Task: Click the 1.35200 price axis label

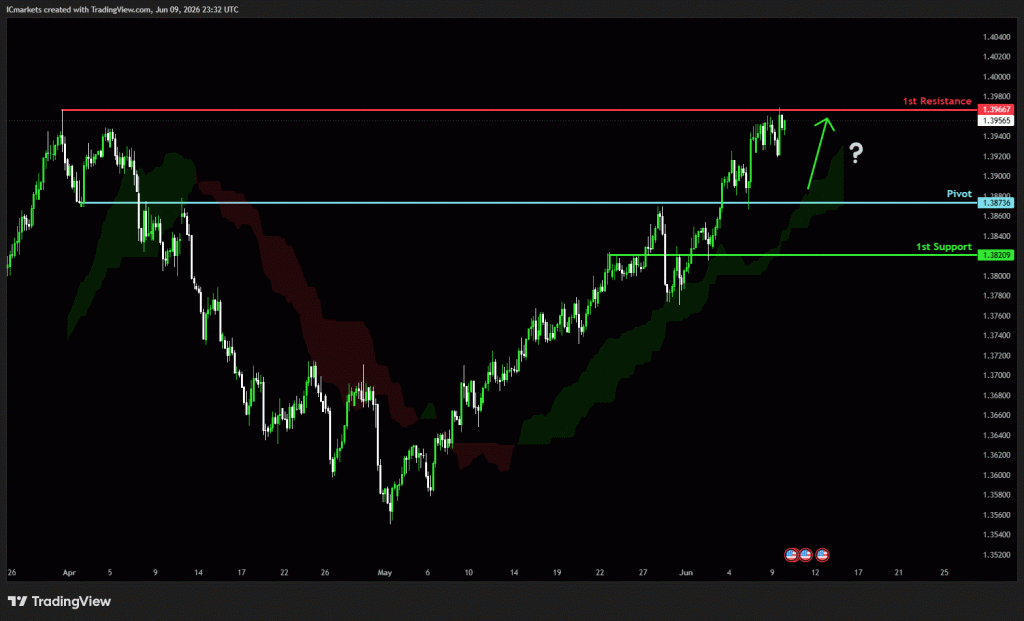Action: (x=997, y=555)
